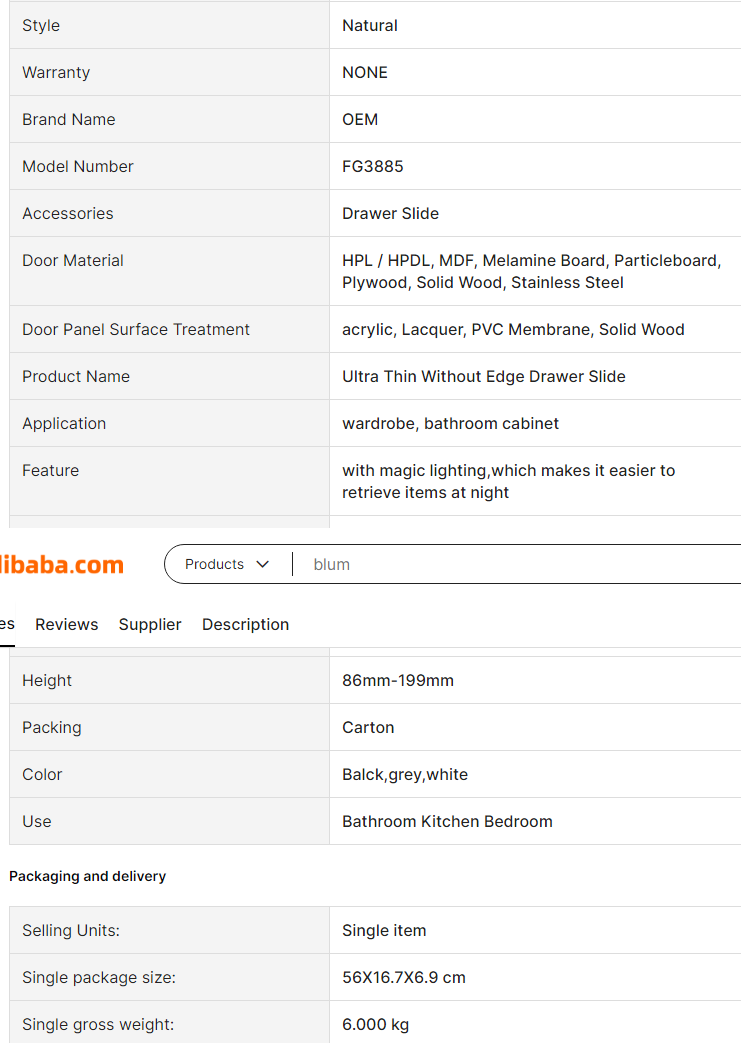Image resolution: width=741 pixels, height=1043 pixels.
Task: Click the Product Name value text
Action: tap(484, 376)
